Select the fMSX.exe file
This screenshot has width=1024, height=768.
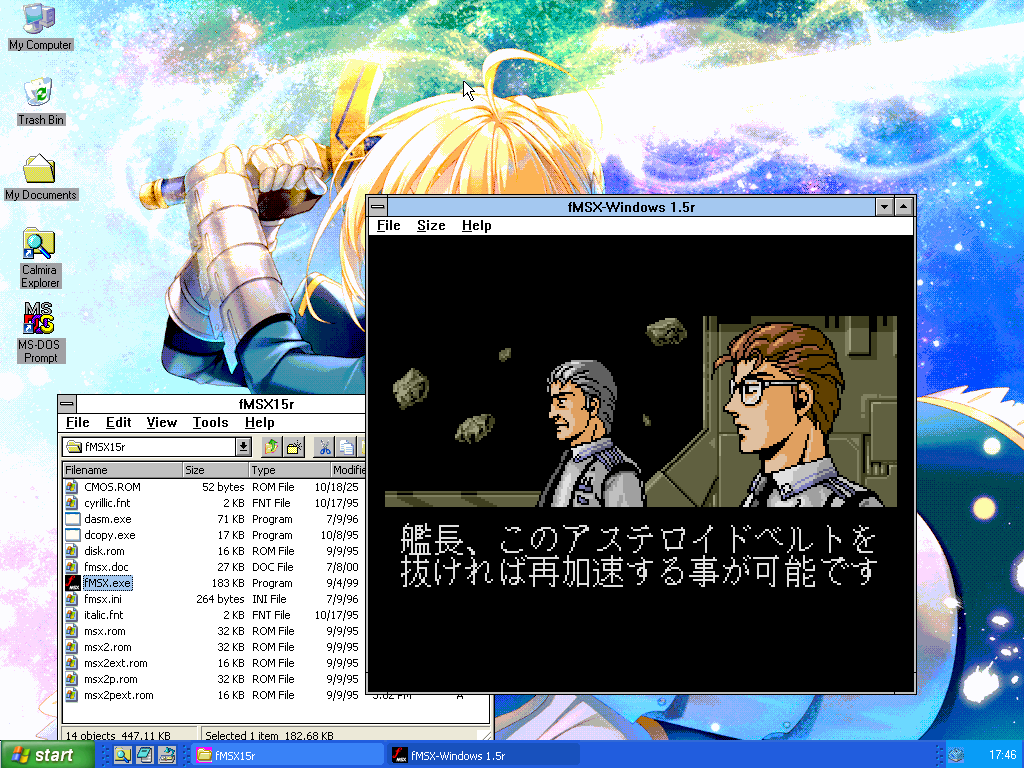click(107, 583)
